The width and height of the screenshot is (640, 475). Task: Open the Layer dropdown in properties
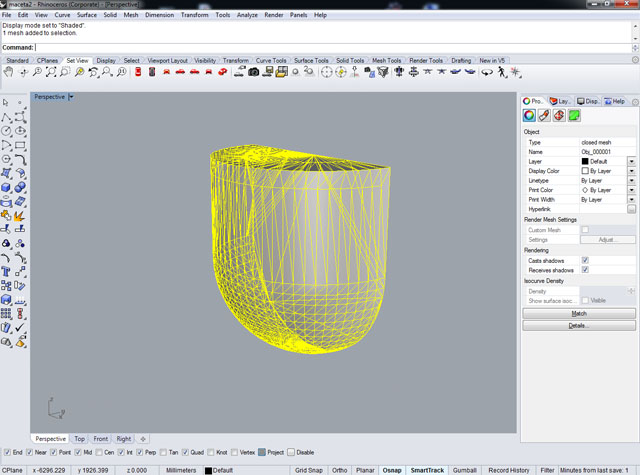[x=631, y=161]
